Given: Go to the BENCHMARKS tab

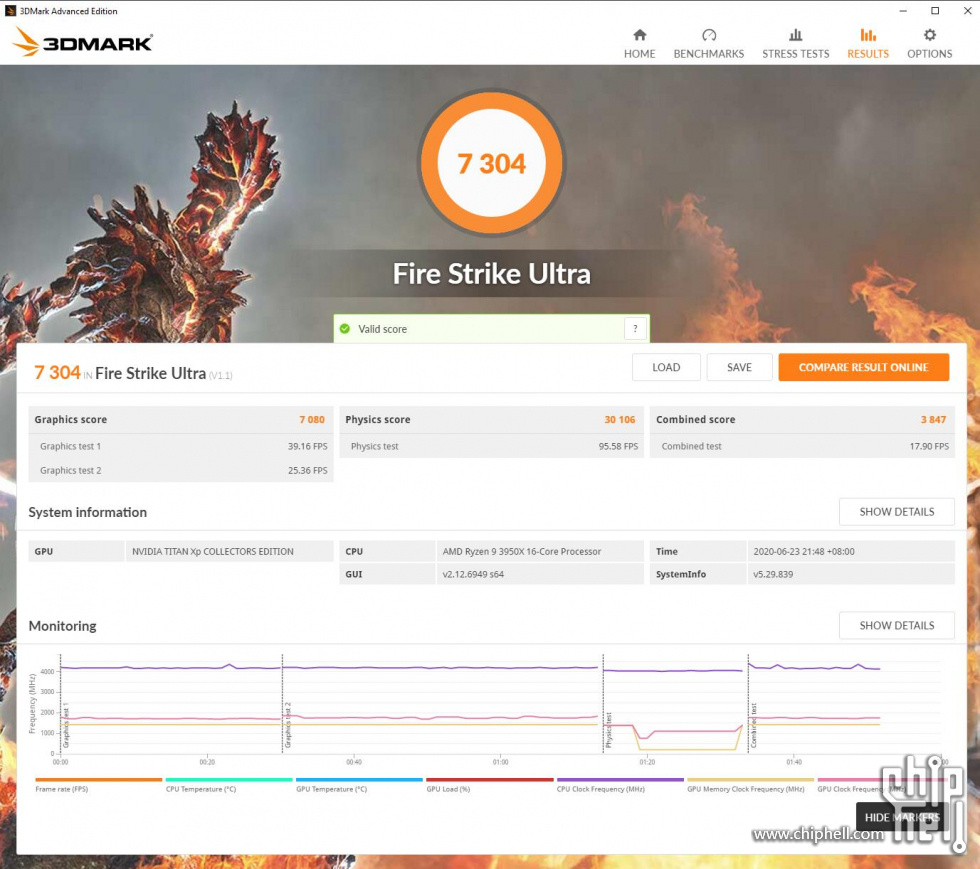Looking at the screenshot, I should 709,44.
